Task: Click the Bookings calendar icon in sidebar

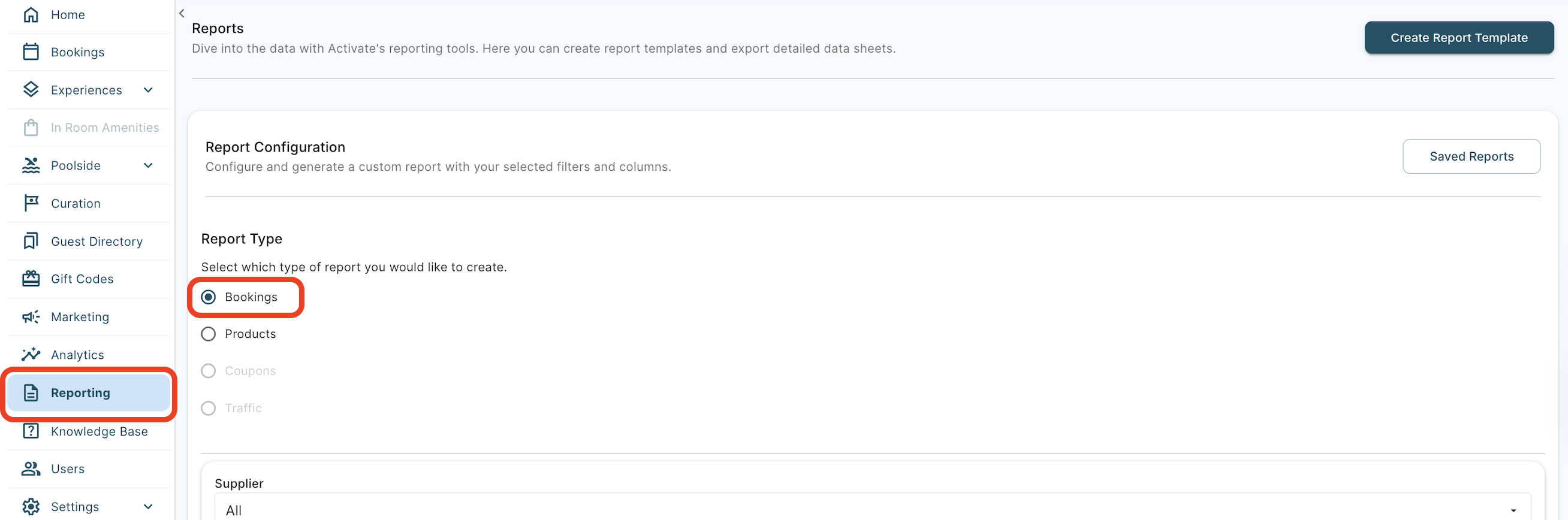Action: pos(31,52)
